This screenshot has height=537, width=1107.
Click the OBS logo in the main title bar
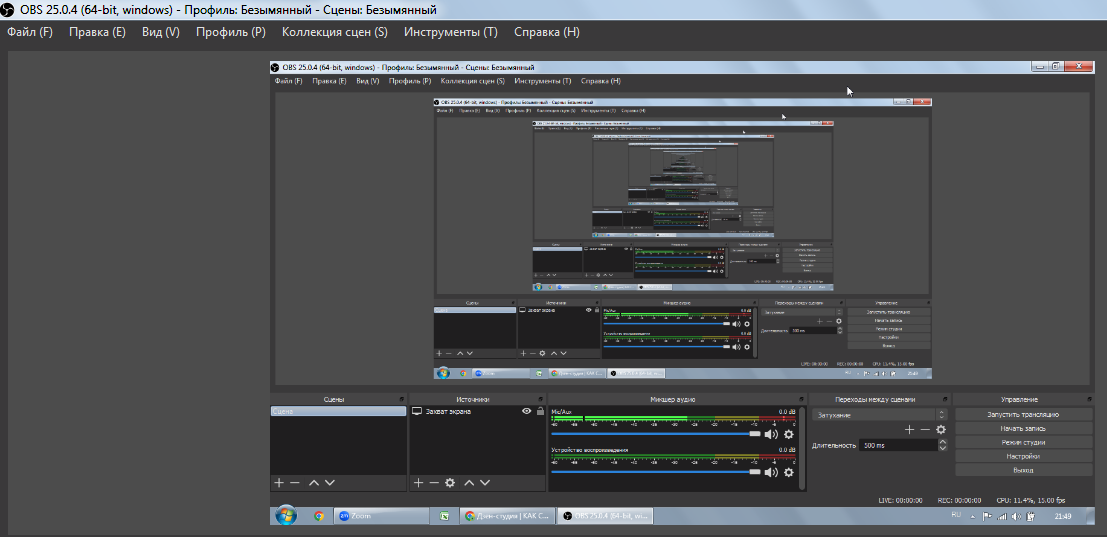[x=8, y=10]
